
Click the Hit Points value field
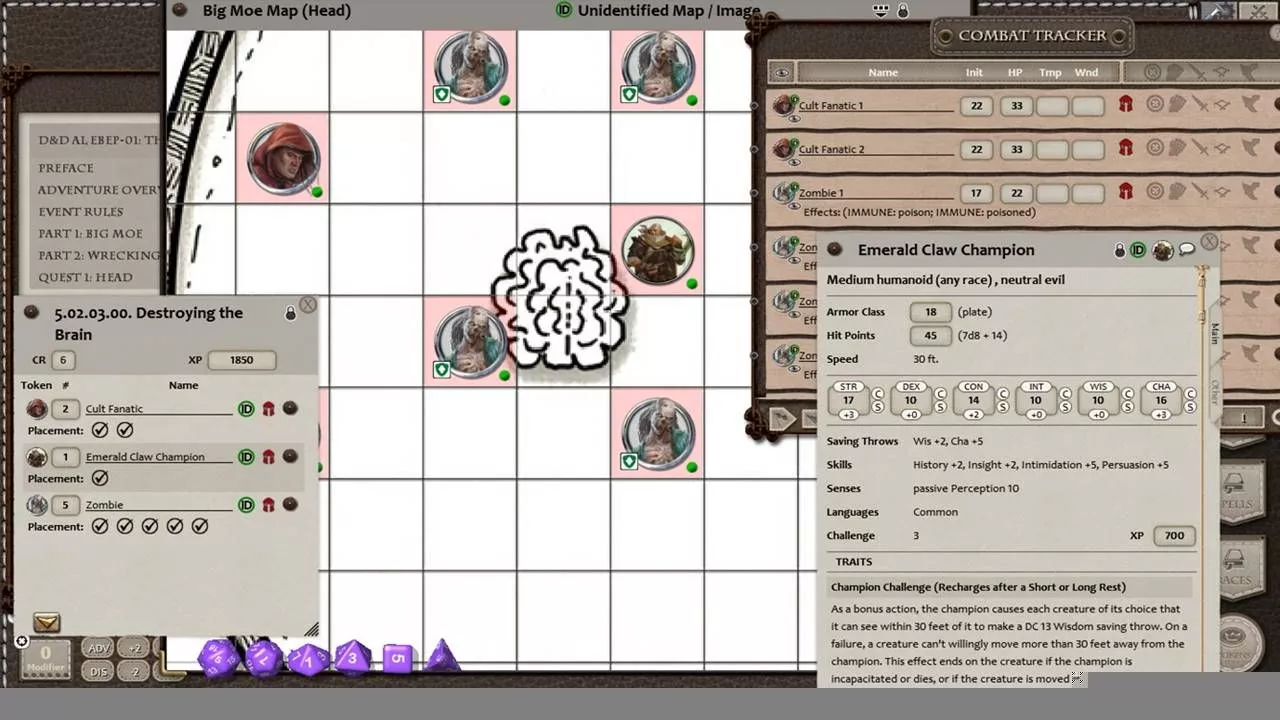pyautogui.click(x=931, y=336)
